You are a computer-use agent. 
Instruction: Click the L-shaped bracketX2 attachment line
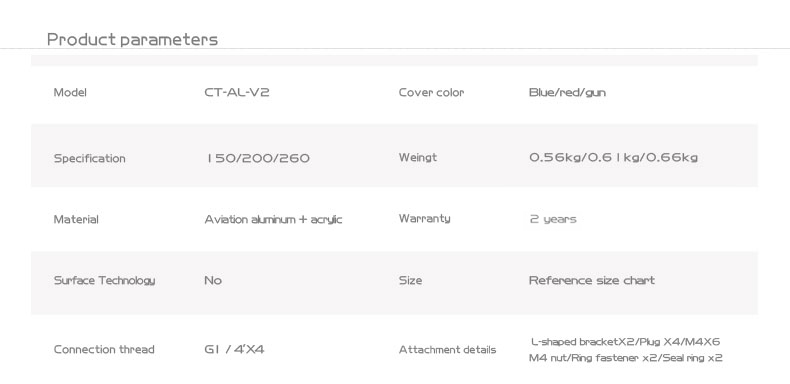click(626, 342)
